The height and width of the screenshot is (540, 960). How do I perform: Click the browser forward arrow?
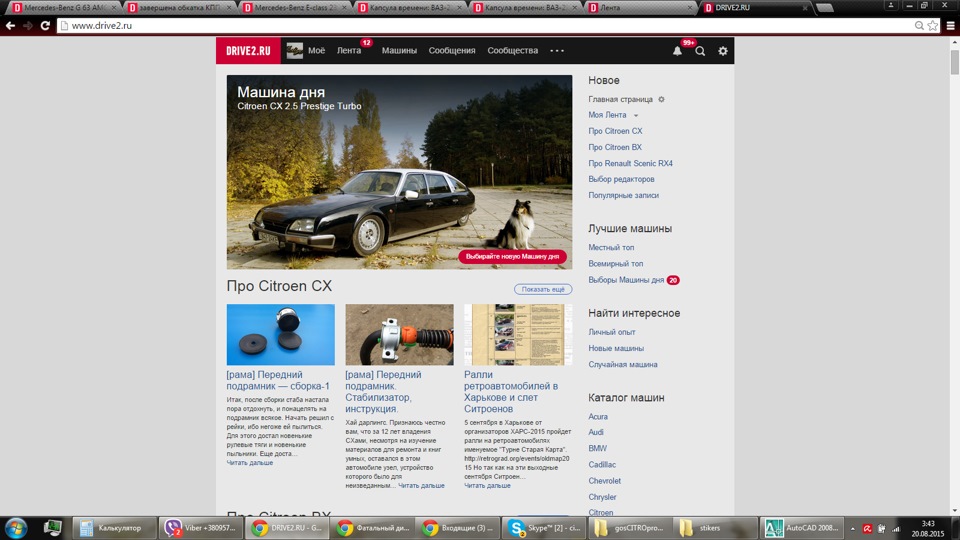(28, 26)
